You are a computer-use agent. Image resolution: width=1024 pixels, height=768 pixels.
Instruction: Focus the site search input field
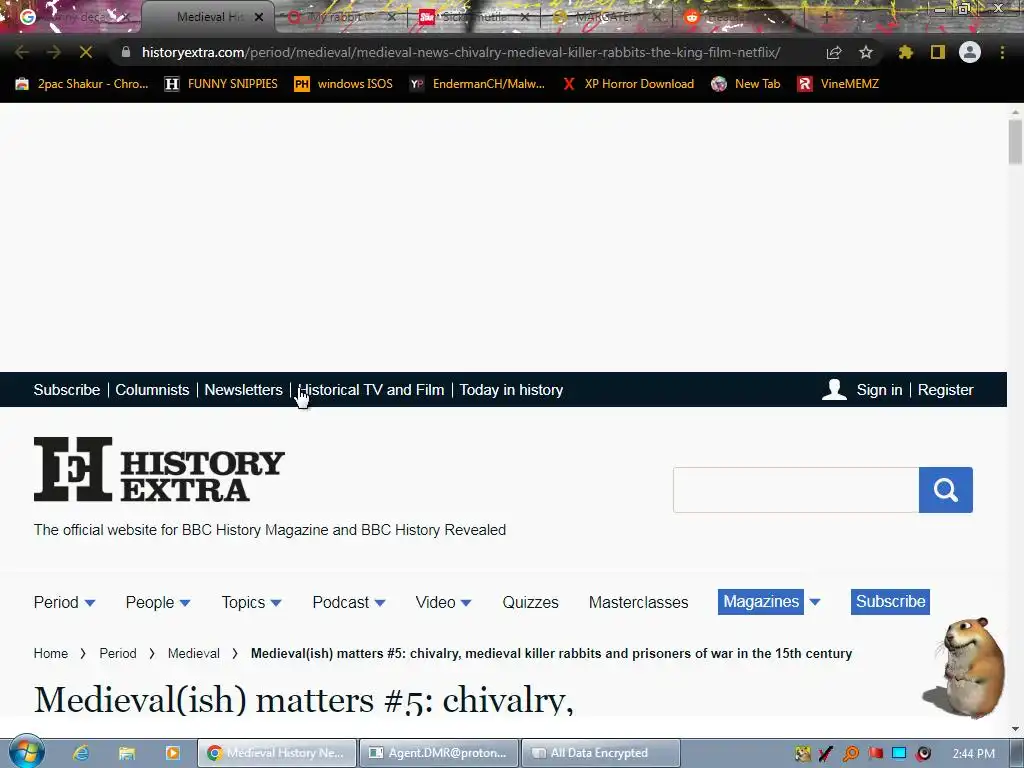click(x=795, y=490)
